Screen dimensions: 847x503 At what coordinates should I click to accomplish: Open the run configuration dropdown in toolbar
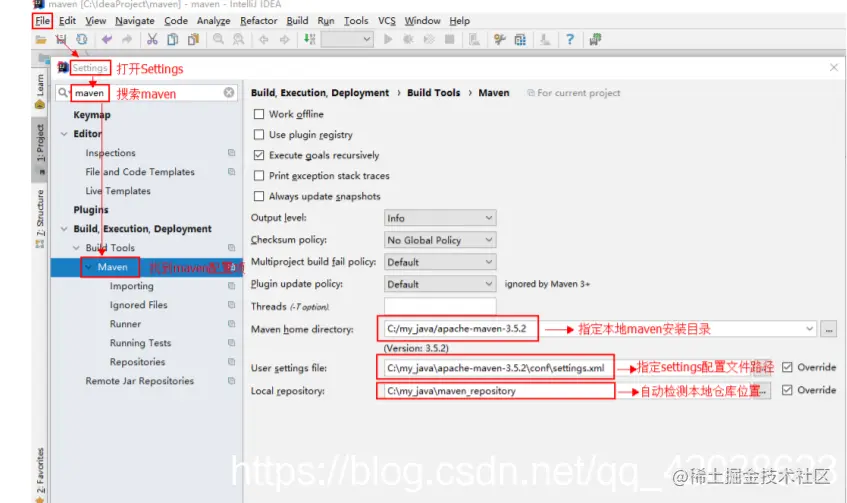pos(347,39)
